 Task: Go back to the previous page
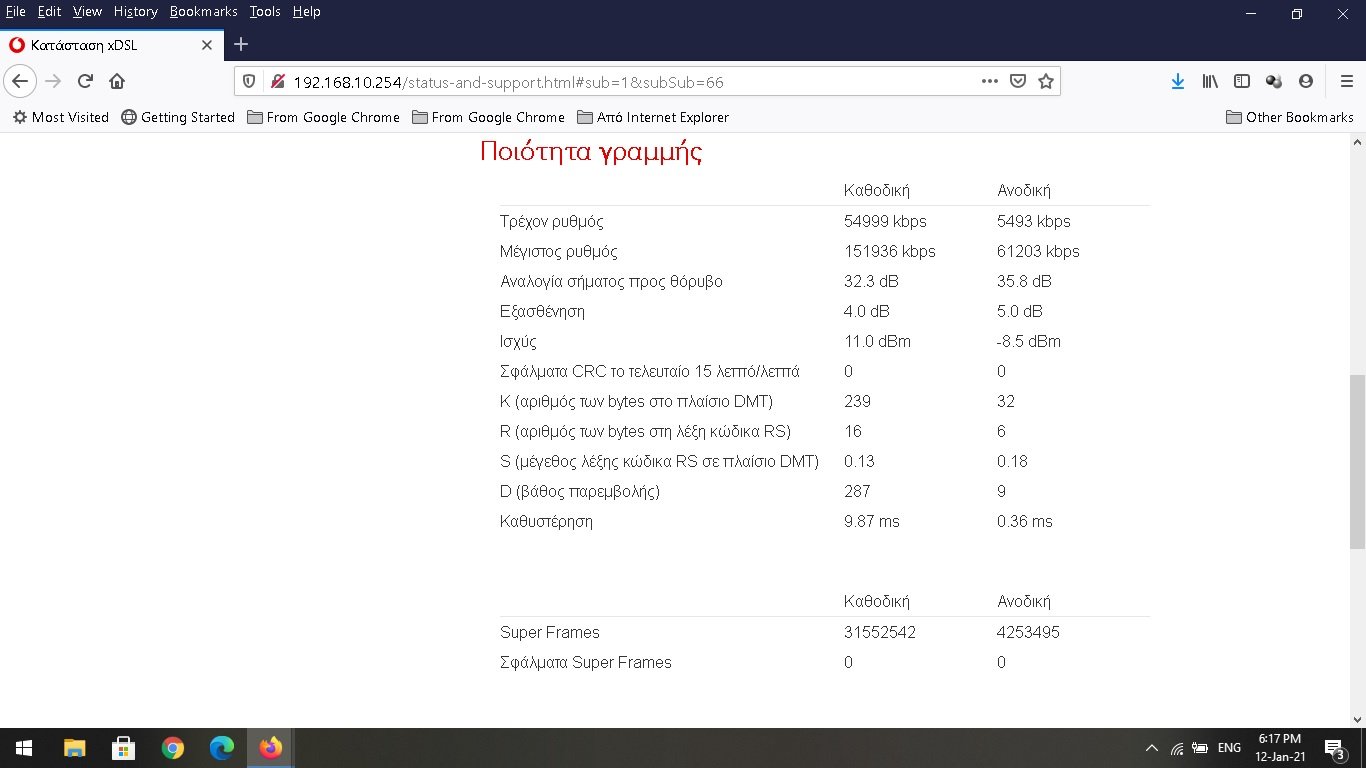coord(20,81)
